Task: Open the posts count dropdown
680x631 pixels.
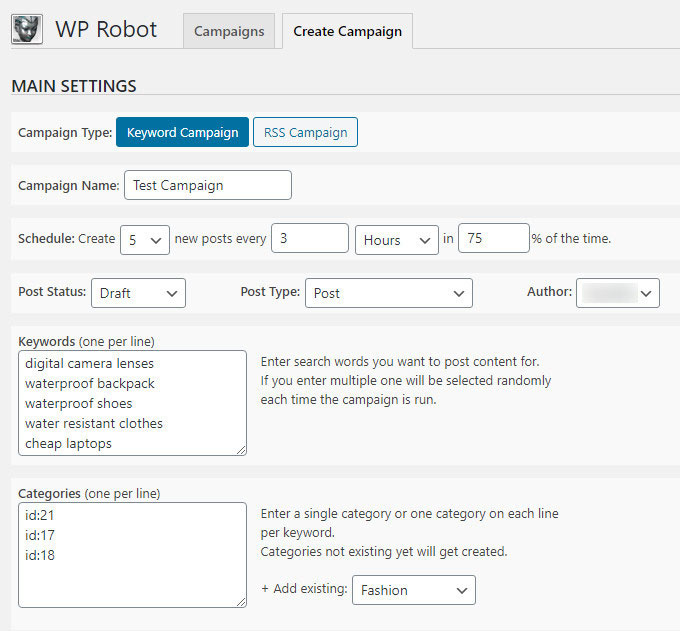Action: click(144, 239)
